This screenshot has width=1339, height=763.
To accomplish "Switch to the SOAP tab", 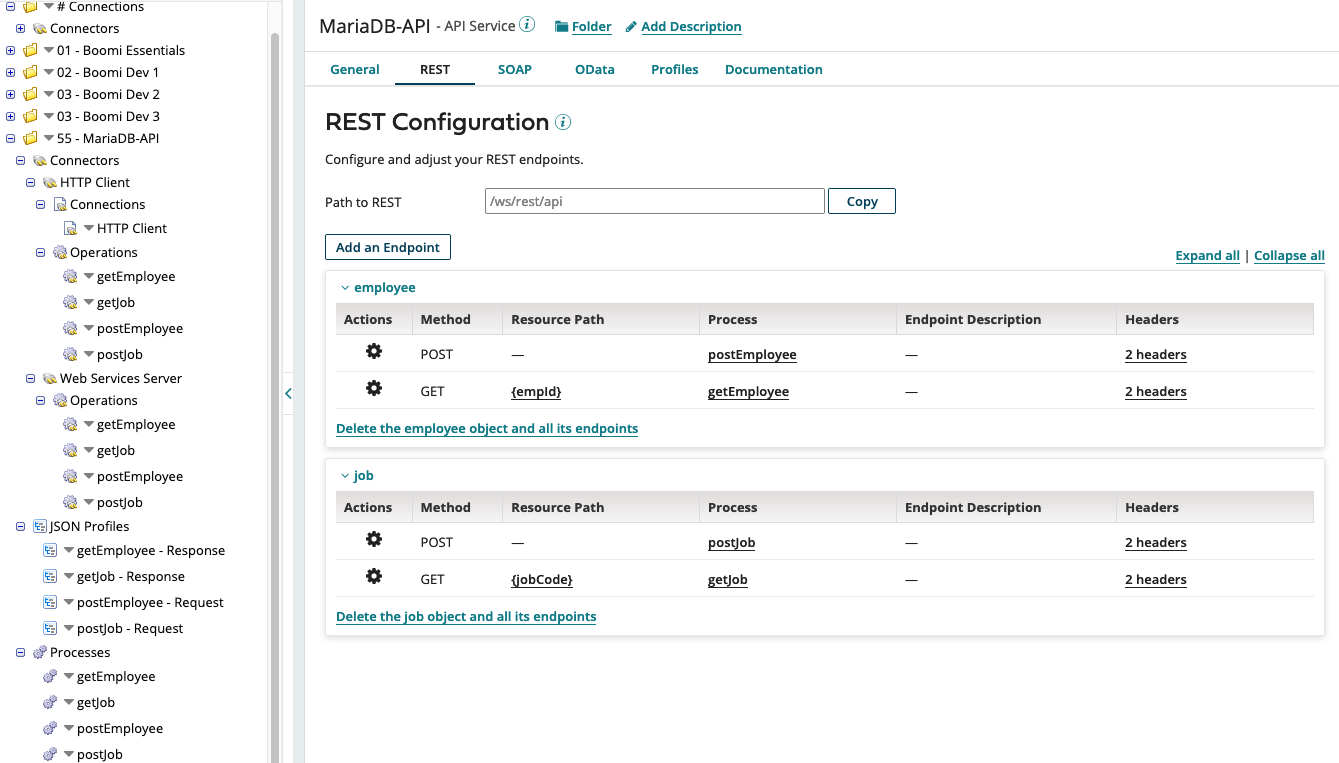I will [x=515, y=69].
